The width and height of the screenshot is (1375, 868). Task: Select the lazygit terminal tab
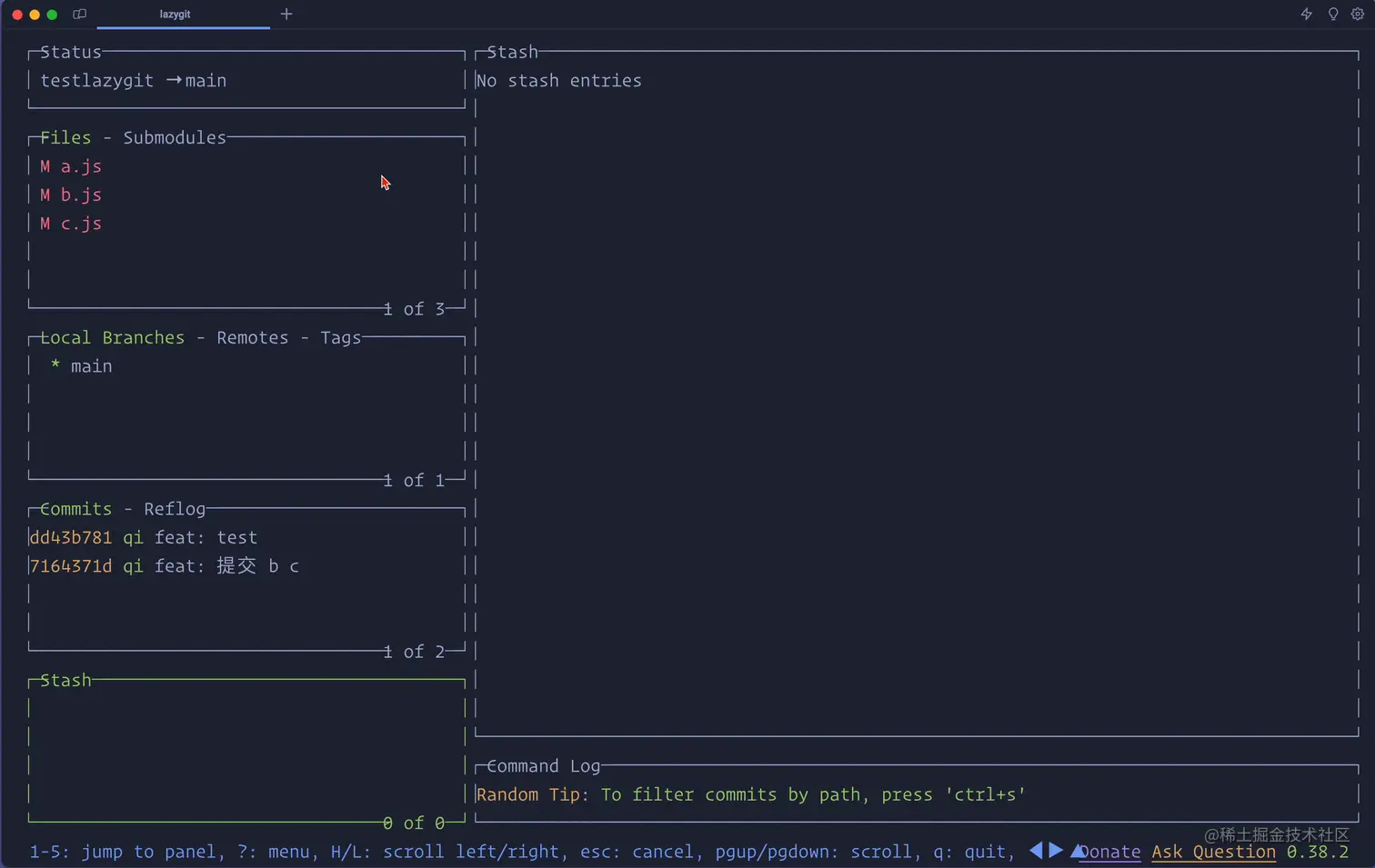pyautogui.click(x=183, y=15)
